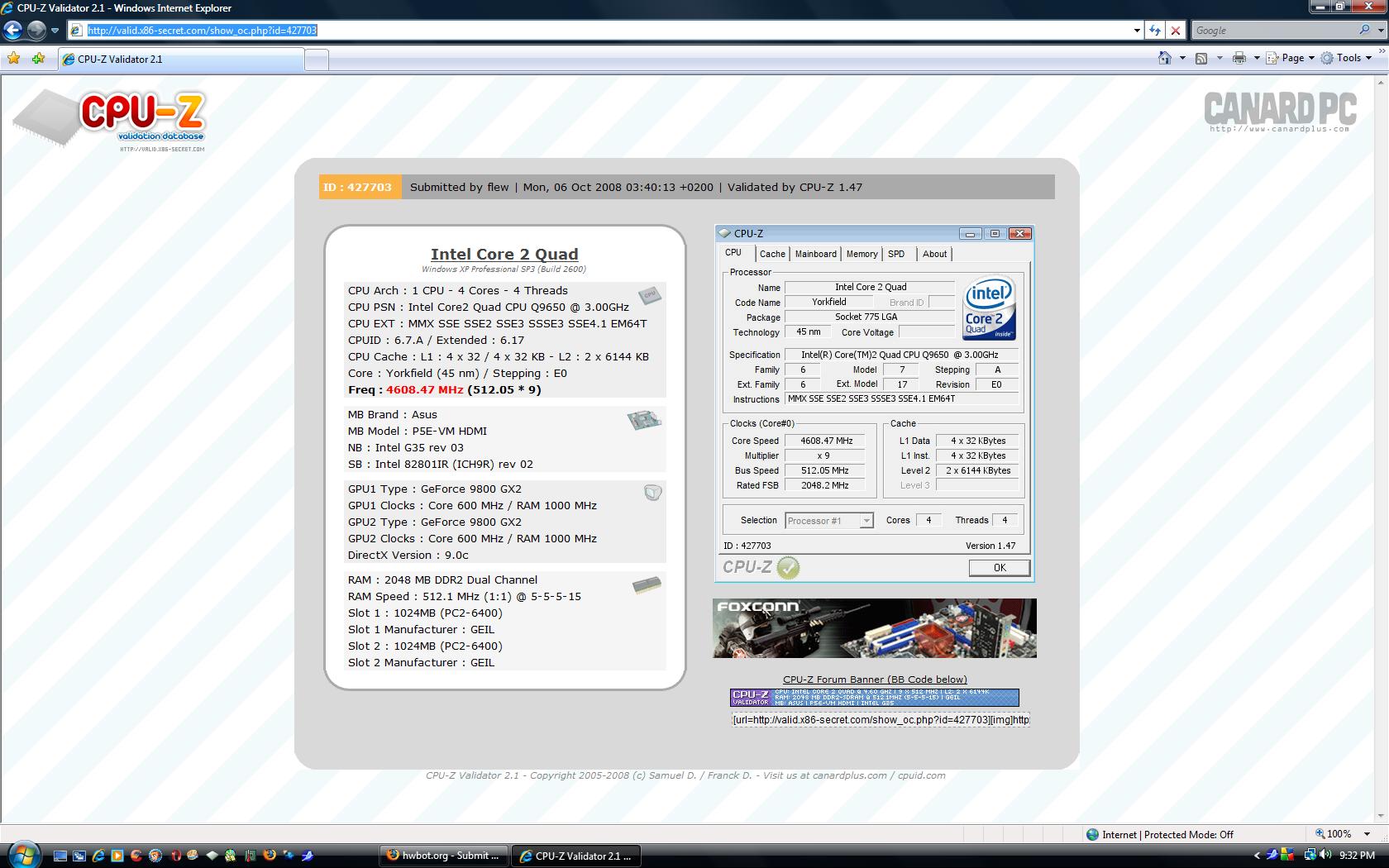
Task: Expand the zoom level dropdown arrow
Action: click(x=1367, y=834)
